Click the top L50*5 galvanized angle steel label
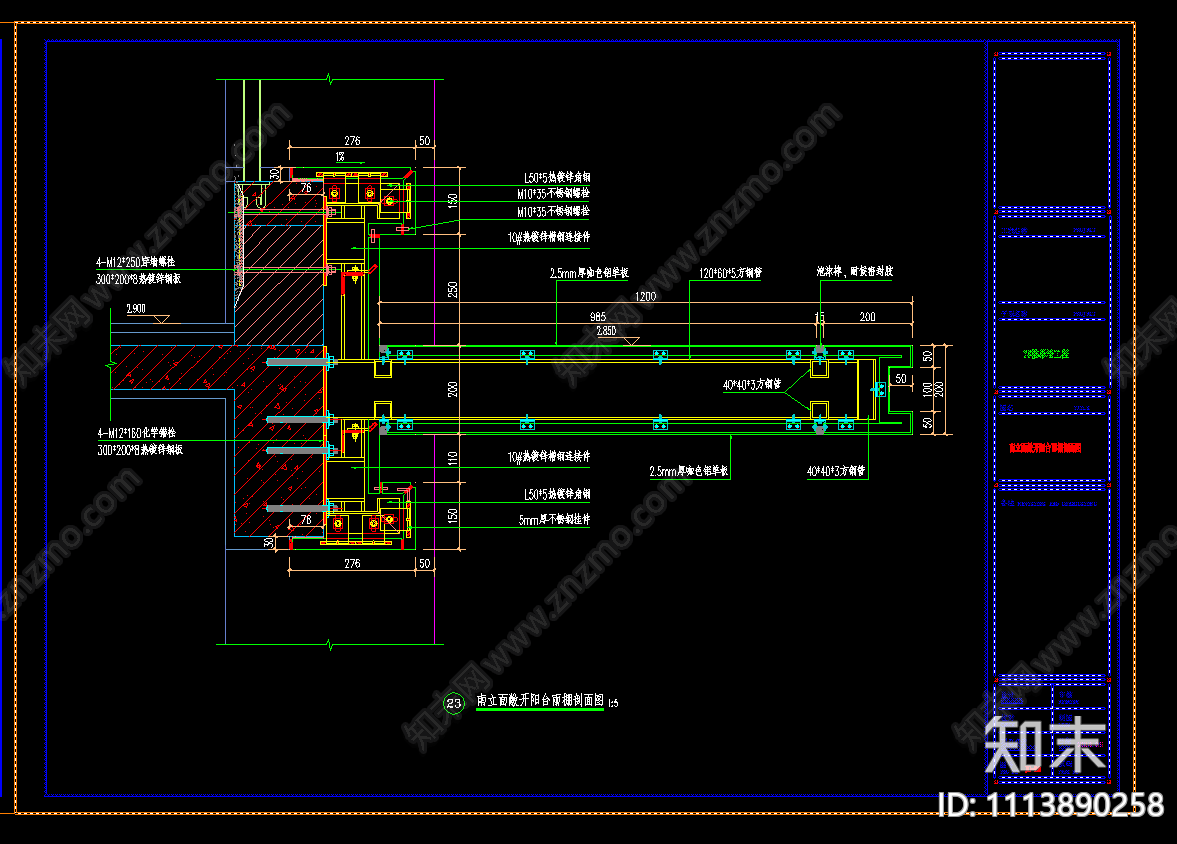The height and width of the screenshot is (844, 1177). [556, 177]
